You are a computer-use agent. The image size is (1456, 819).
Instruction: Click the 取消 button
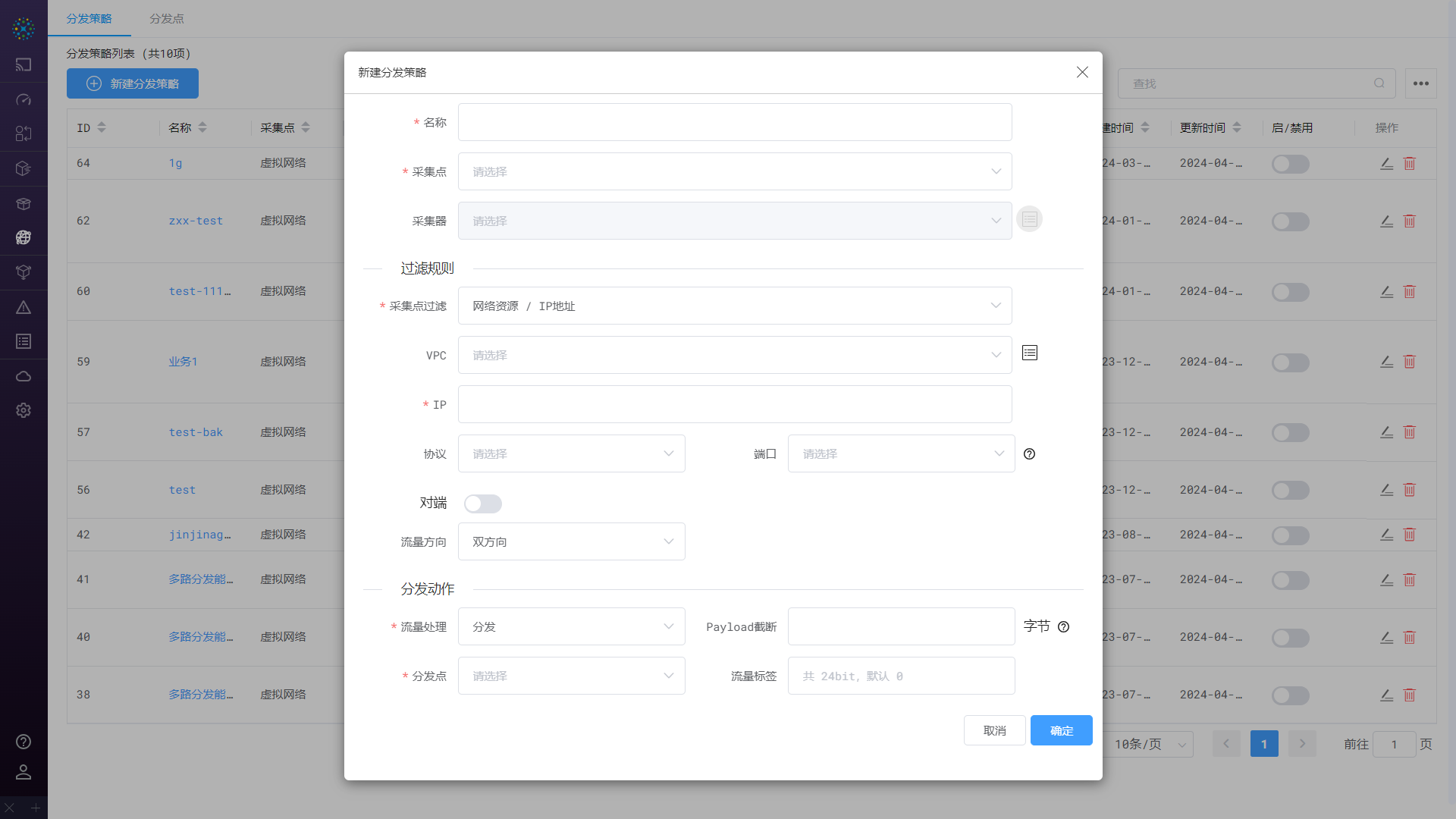point(994,731)
